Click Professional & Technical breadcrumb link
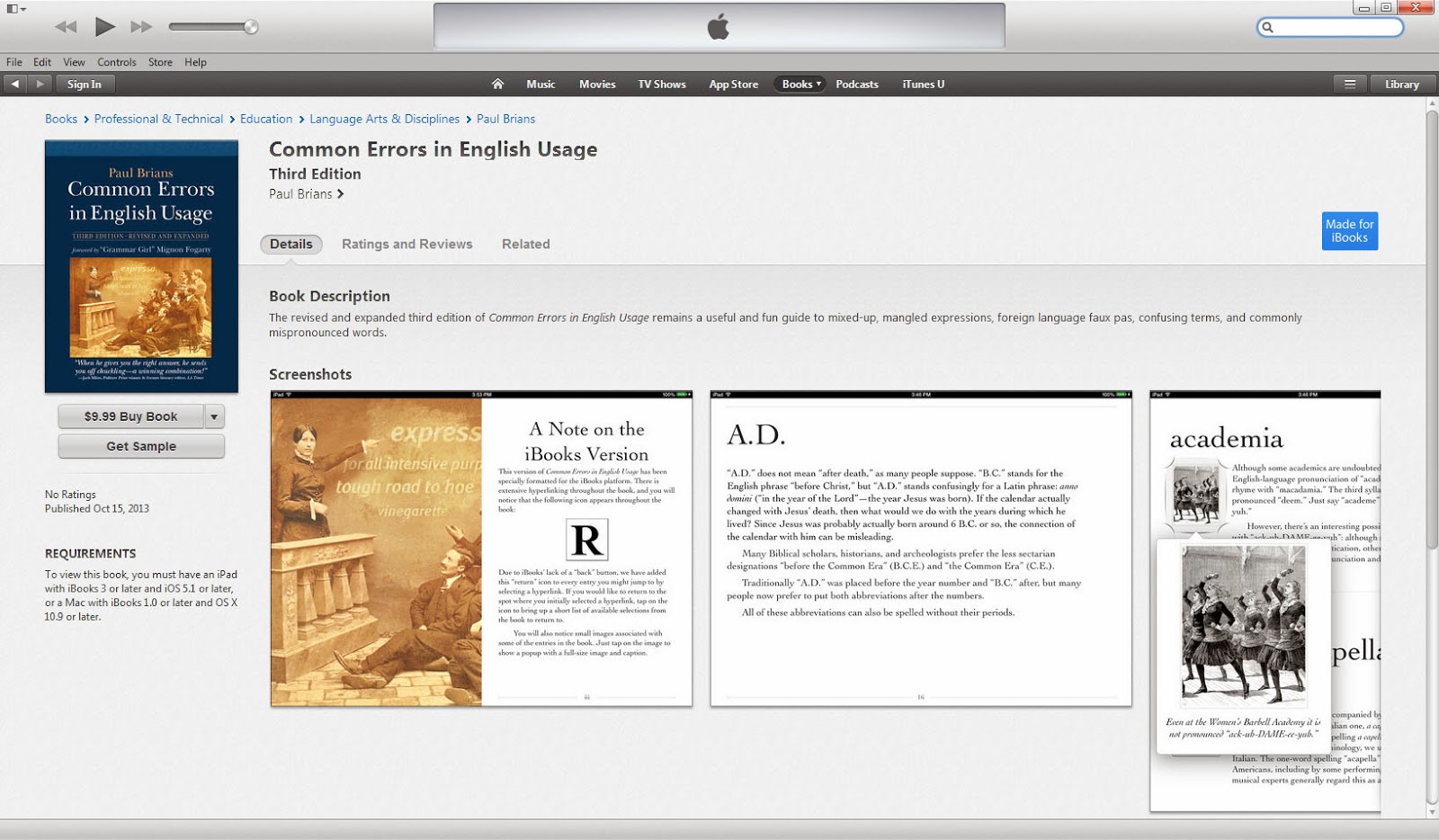1439x840 pixels. [158, 119]
